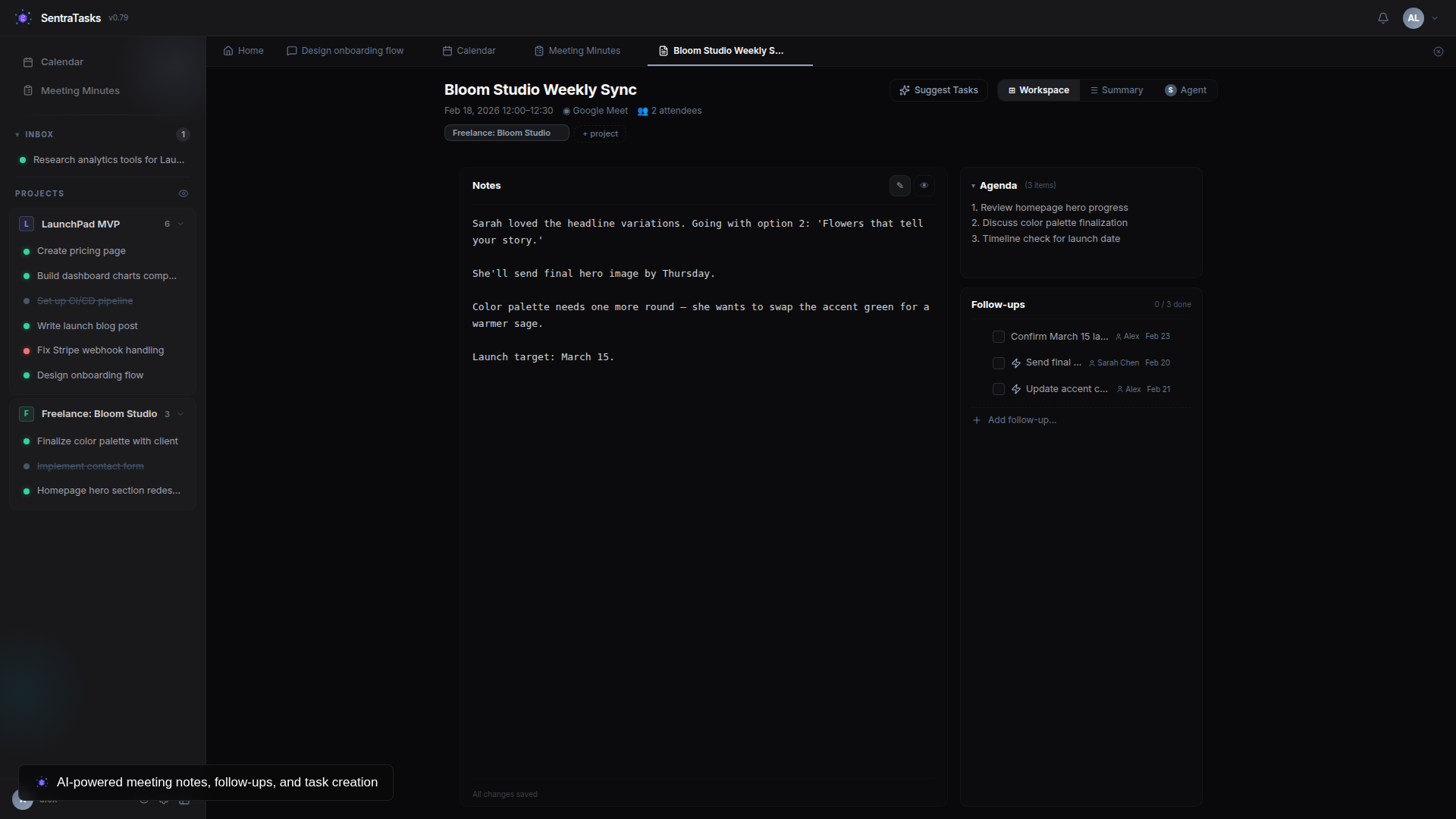Open the AL account avatar menu
This screenshot has width=1456, height=819.
[1414, 18]
